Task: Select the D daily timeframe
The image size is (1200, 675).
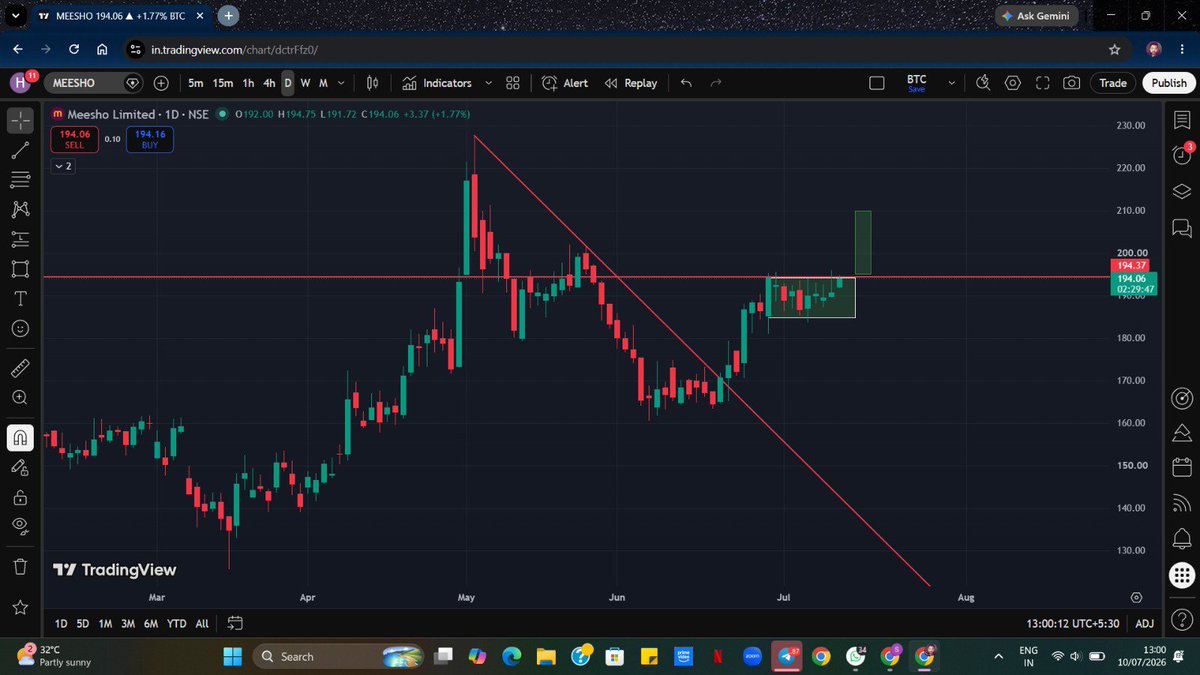Action: (288, 83)
